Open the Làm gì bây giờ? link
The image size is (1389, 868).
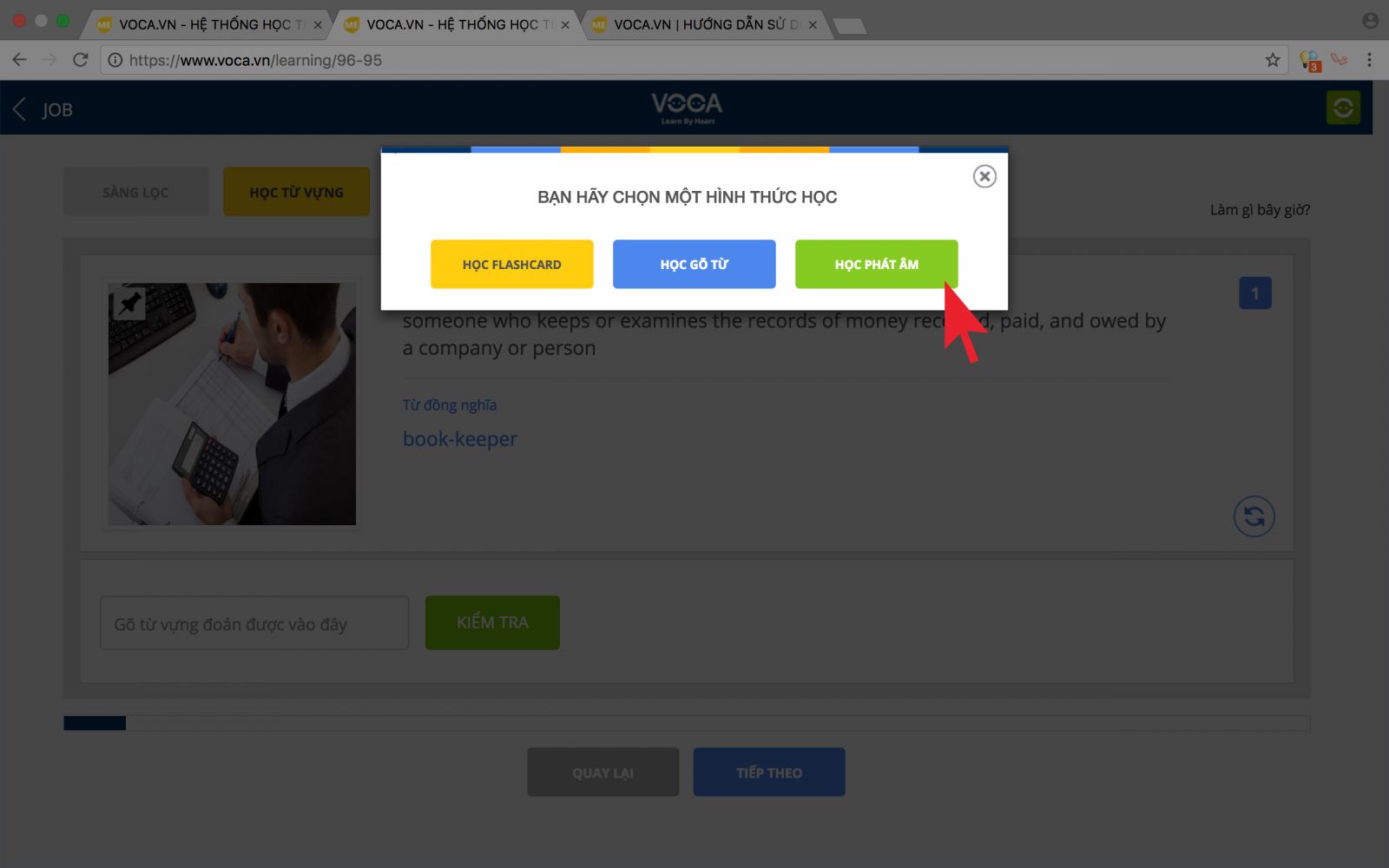(x=1261, y=210)
